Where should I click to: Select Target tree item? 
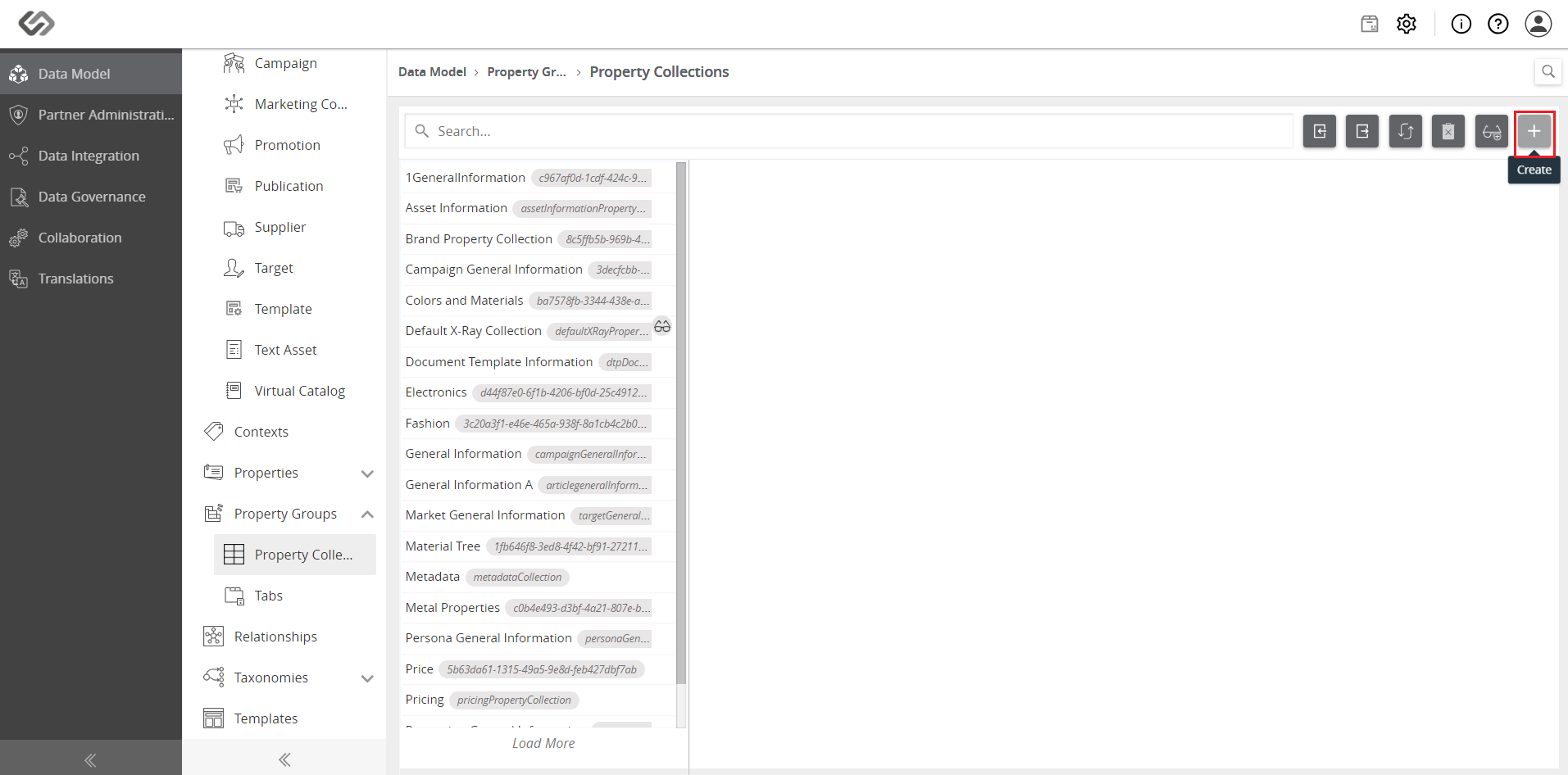(x=295, y=268)
